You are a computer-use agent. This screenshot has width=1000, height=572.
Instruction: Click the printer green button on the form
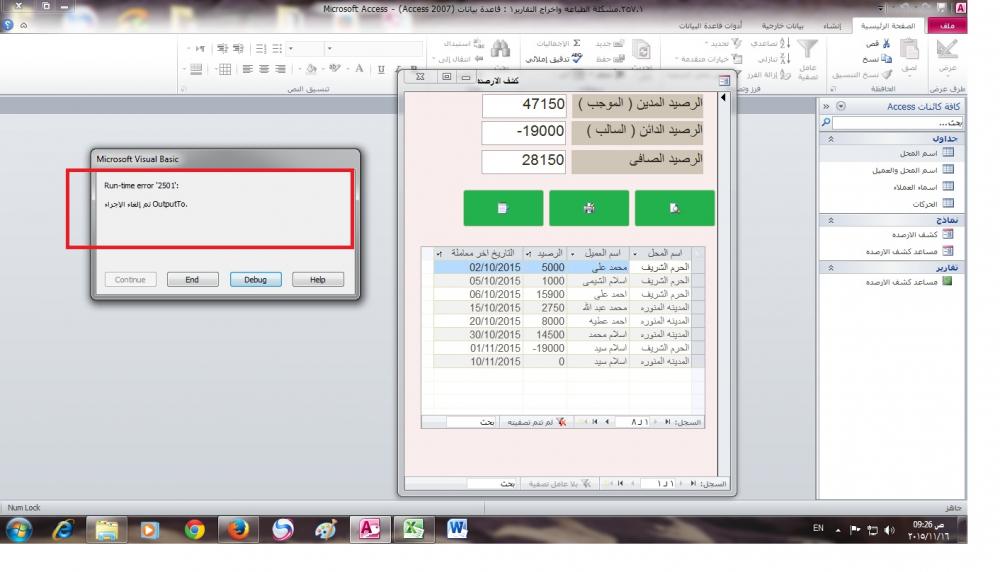[589, 208]
